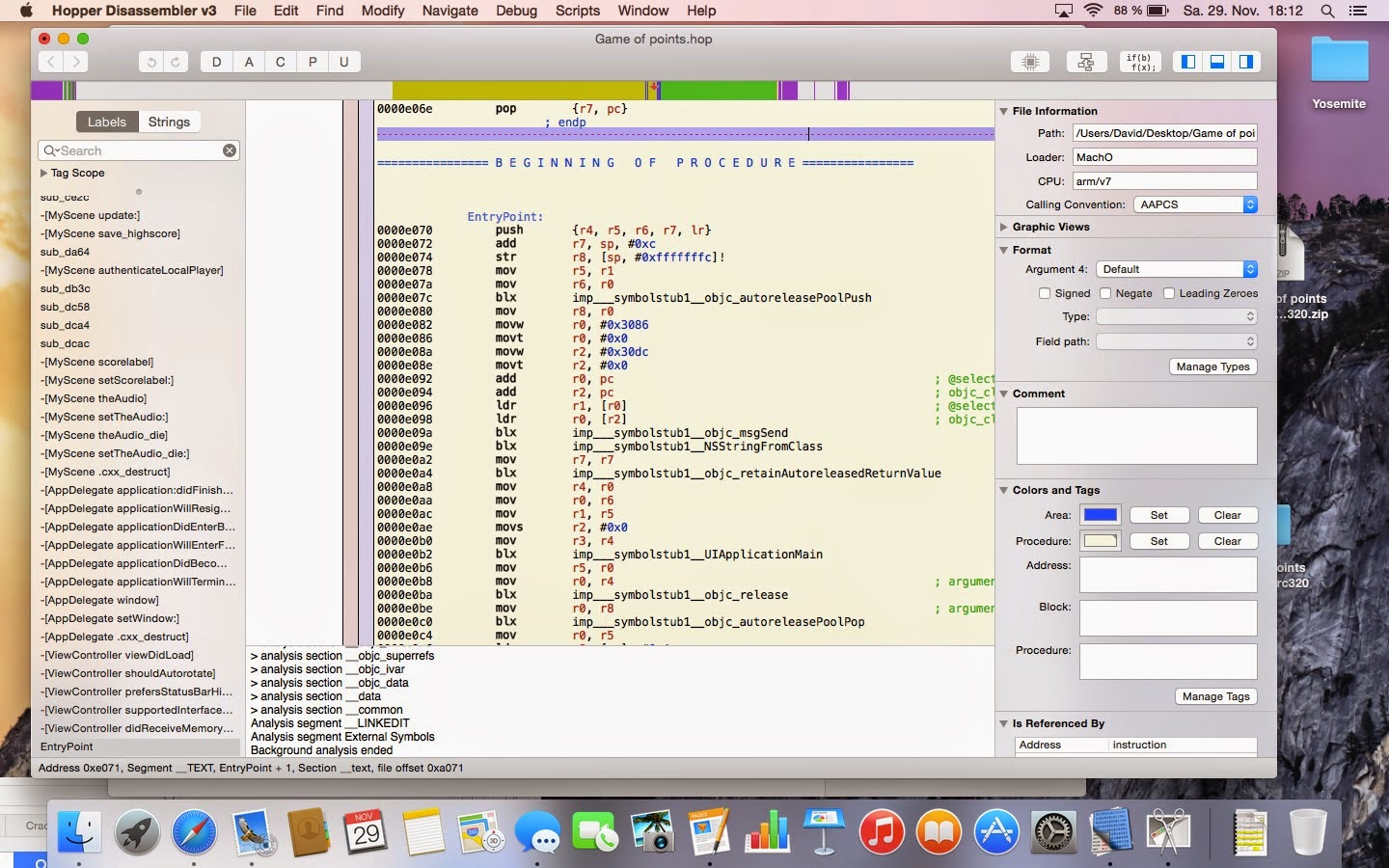Open the Navigate menu

(x=450, y=11)
